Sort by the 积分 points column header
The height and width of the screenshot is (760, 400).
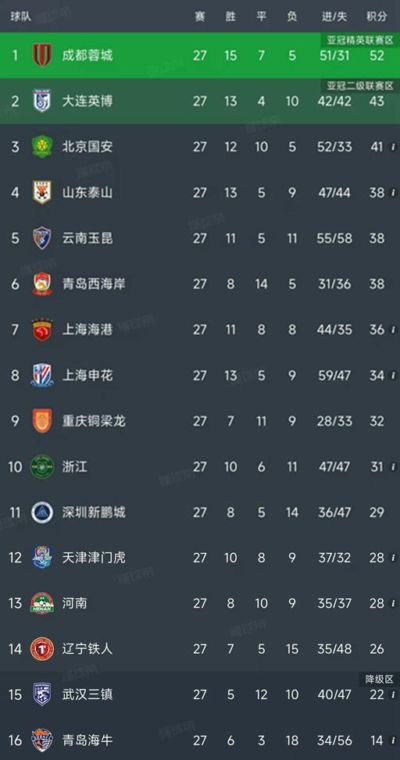point(377,16)
